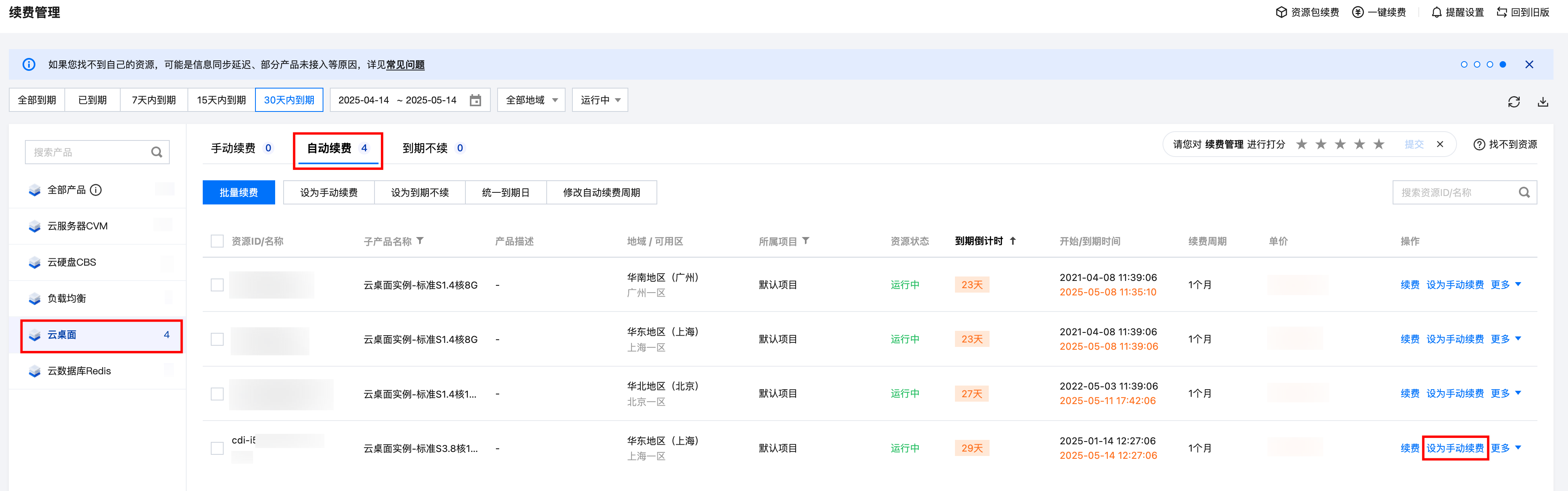Submit the rating with 提交
This screenshot has height=491, width=1568.
[x=1414, y=144]
